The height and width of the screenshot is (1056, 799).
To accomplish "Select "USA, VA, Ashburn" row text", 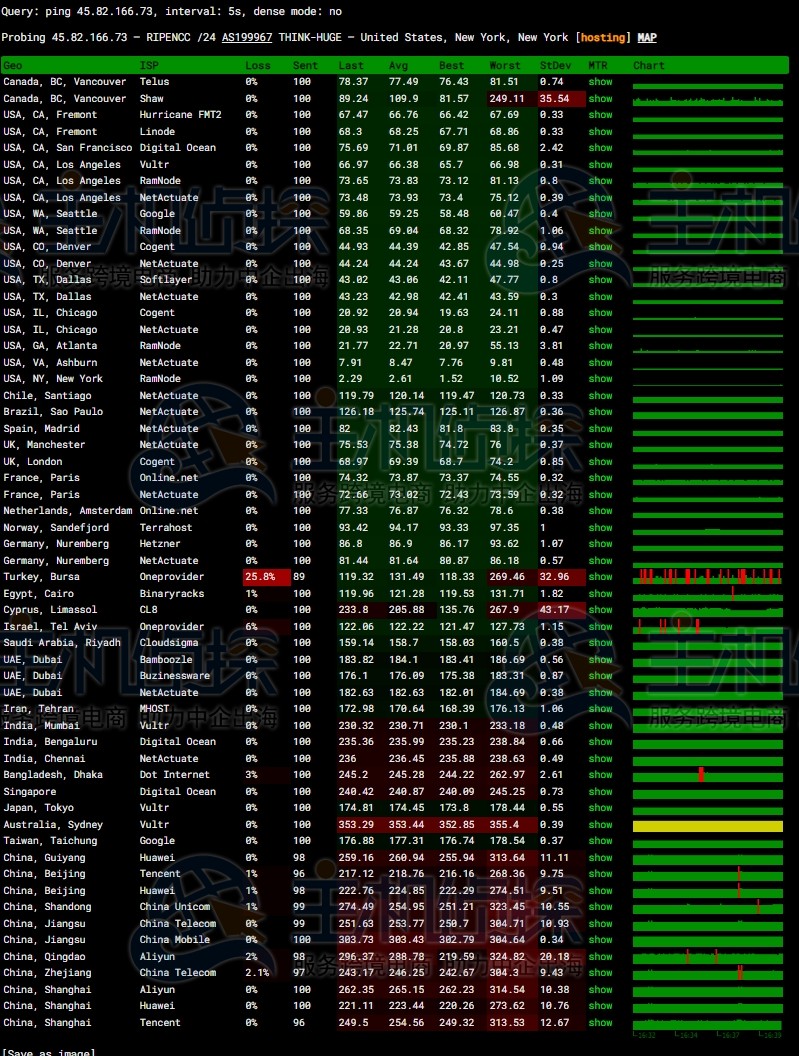I will point(51,362).
